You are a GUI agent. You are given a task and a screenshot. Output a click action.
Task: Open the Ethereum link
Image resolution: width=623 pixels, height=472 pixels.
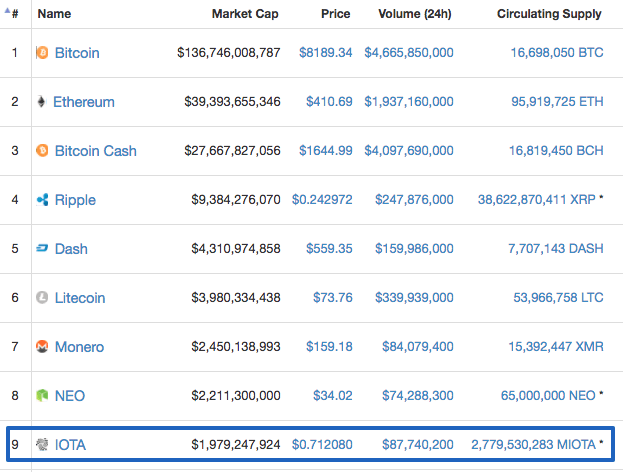pos(84,102)
